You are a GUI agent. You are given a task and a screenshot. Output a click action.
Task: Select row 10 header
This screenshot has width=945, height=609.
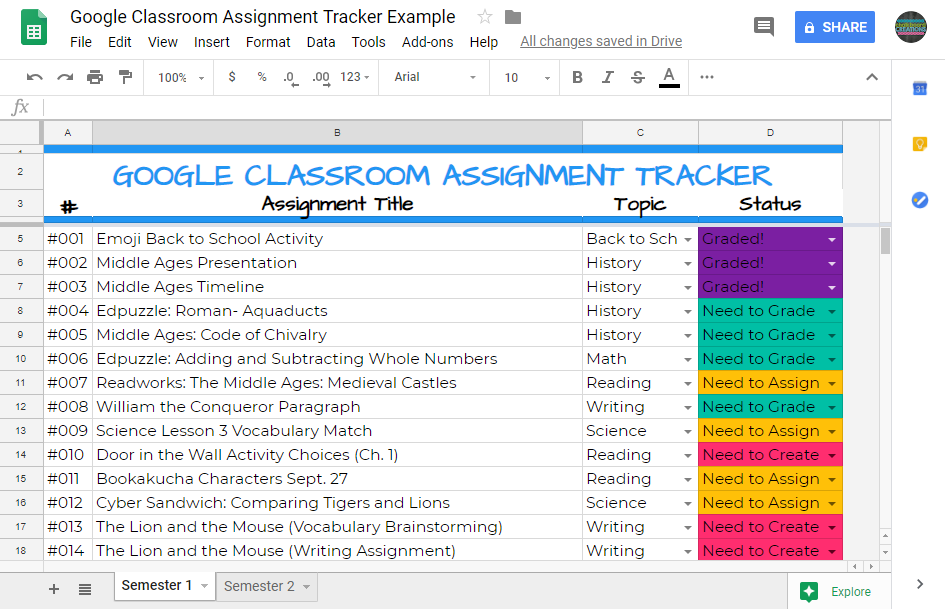click(x=21, y=359)
